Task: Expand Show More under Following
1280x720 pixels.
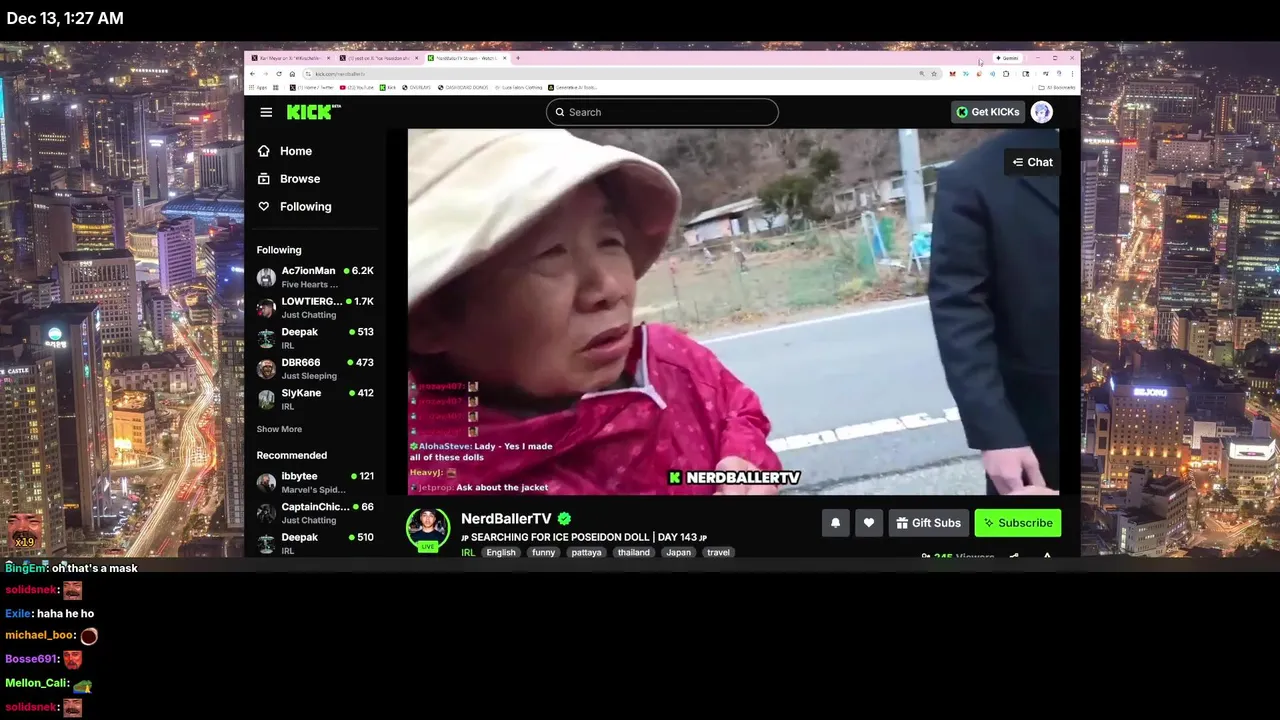Action: click(x=279, y=429)
